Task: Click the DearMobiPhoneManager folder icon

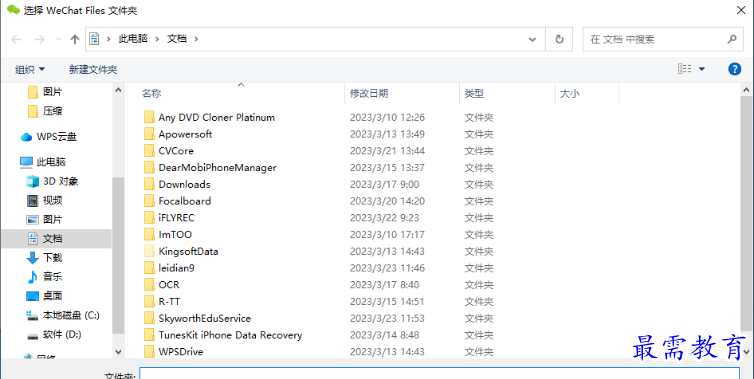Action: [x=149, y=167]
